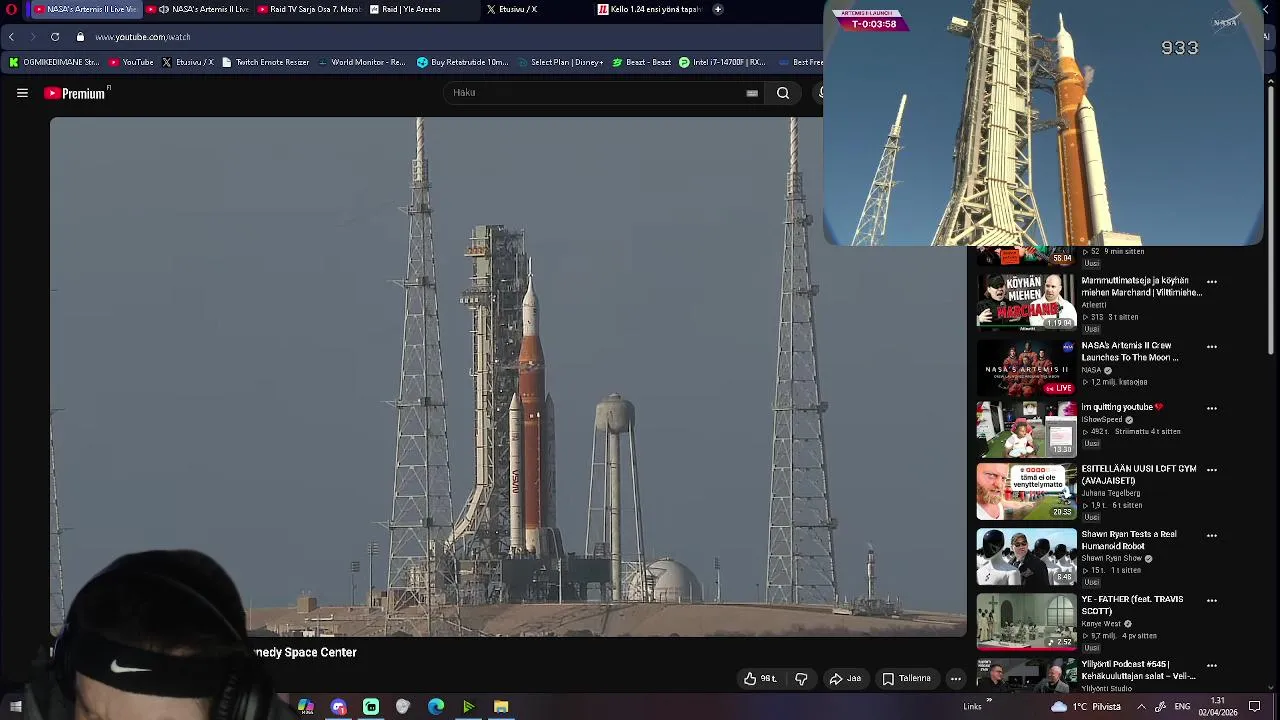Open Microsoft Edge from the taskbar

pyautogui.click(x=436, y=707)
